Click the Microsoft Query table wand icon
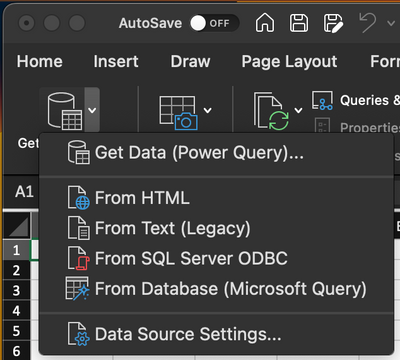Image resolution: width=400 pixels, height=360 pixels. 77,289
